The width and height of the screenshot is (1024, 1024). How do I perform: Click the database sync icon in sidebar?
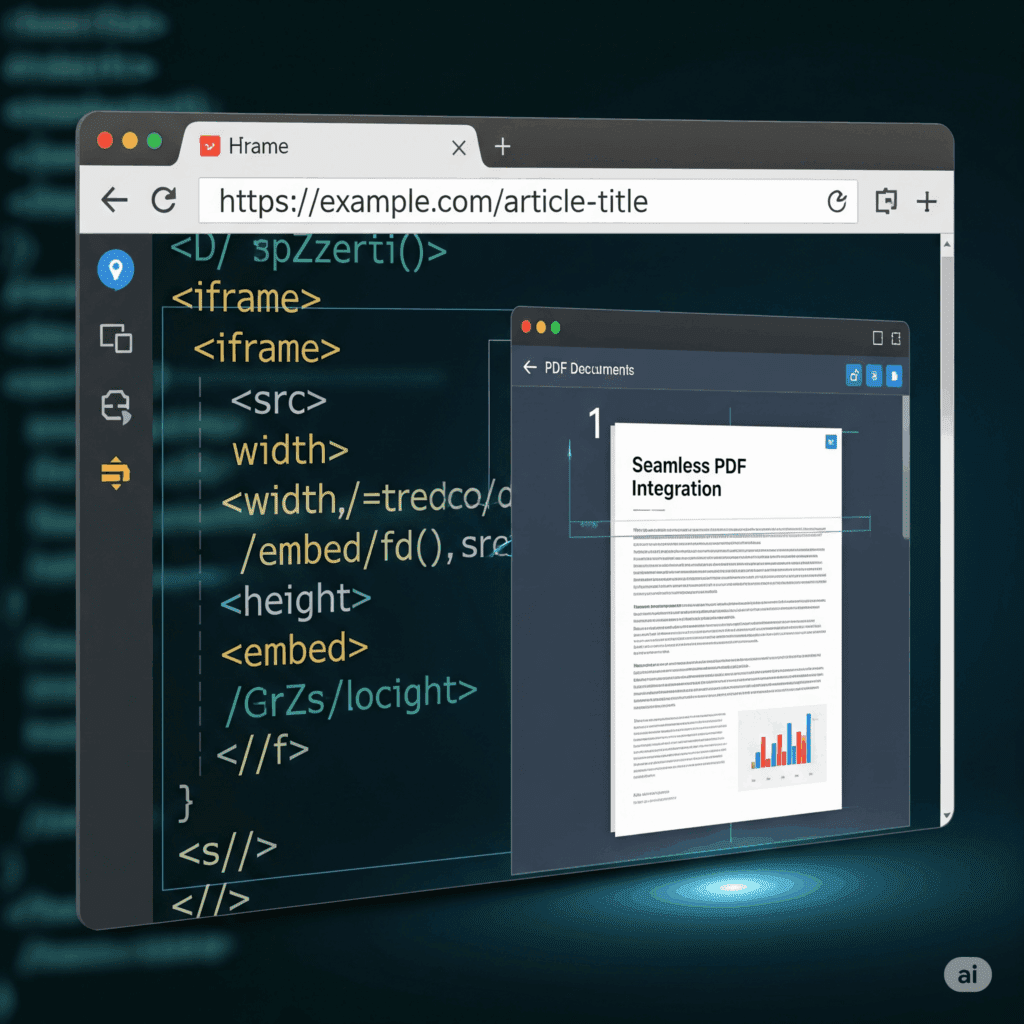pyautogui.click(x=116, y=406)
